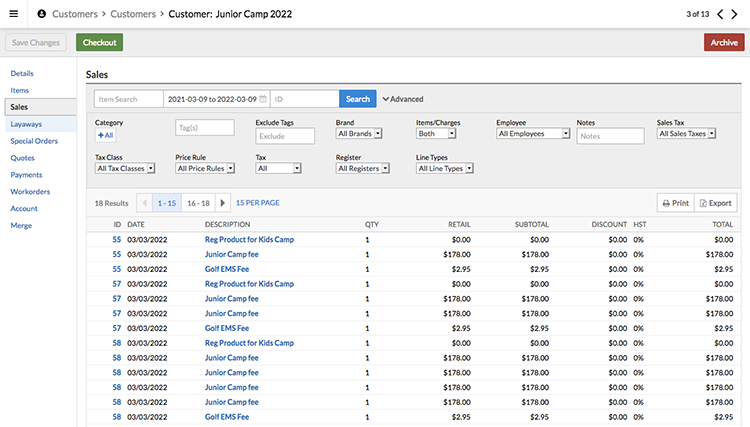Open the Layaways section in sidebar

click(x=26, y=124)
